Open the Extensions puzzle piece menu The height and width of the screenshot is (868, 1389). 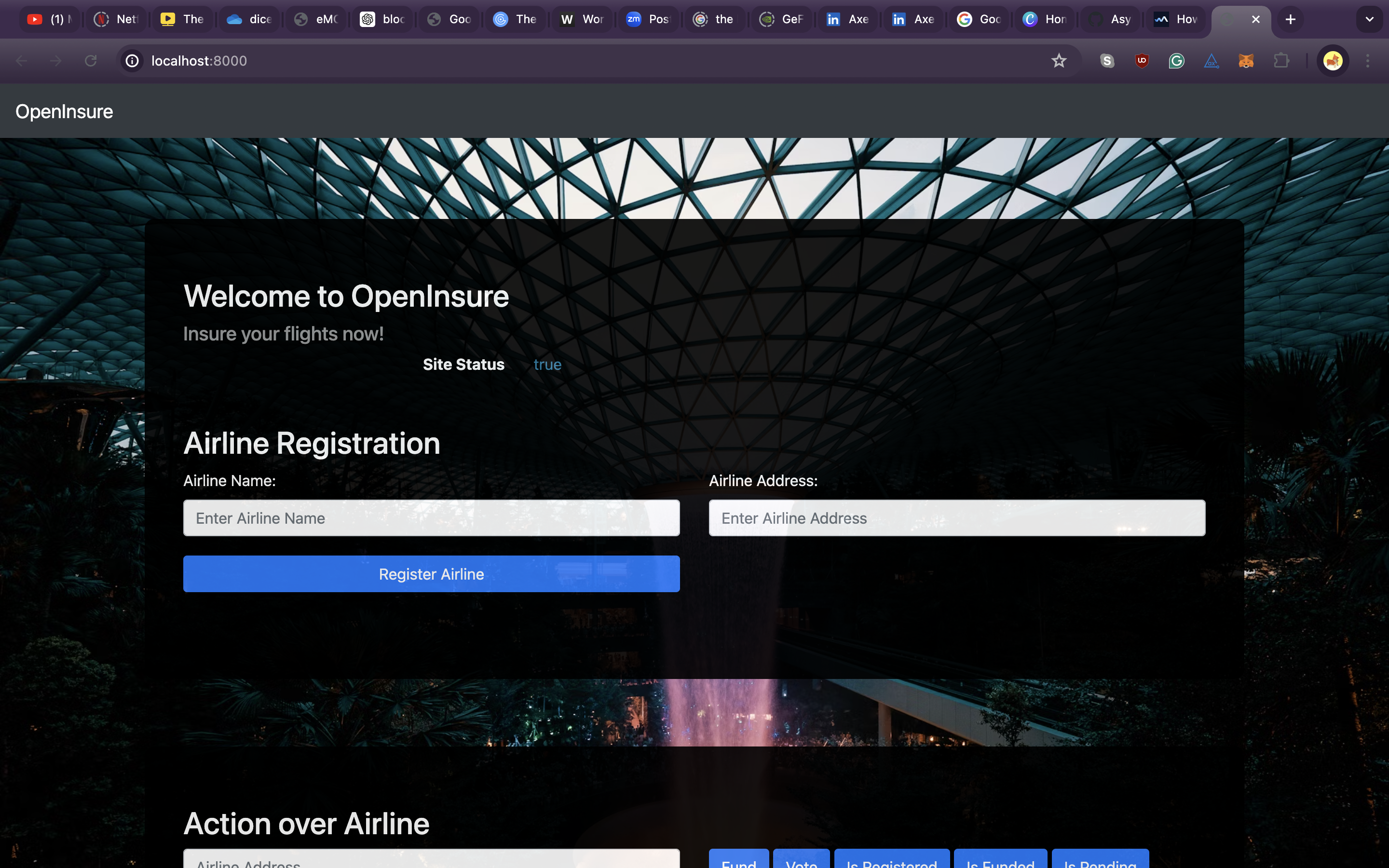point(1281,61)
